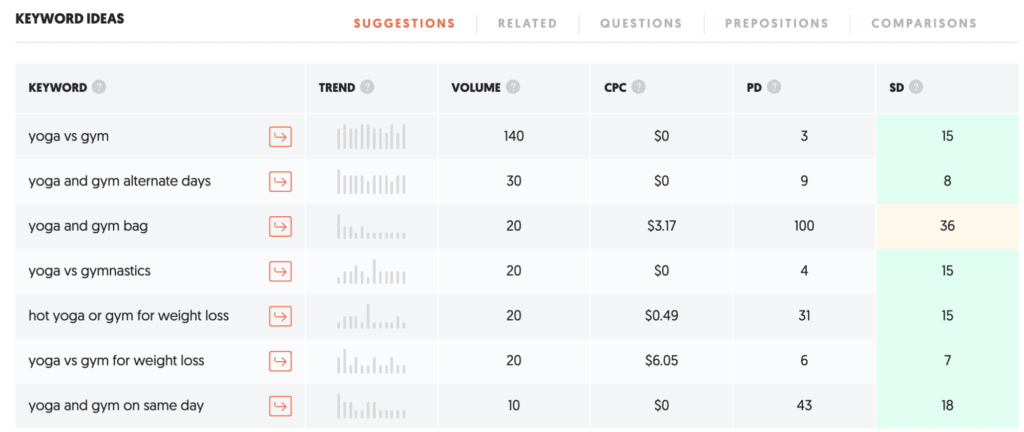Click the 'yoga vs gym' keyword
The height and width of the screenshot is (432, 1024).
[x=69, y=136]
